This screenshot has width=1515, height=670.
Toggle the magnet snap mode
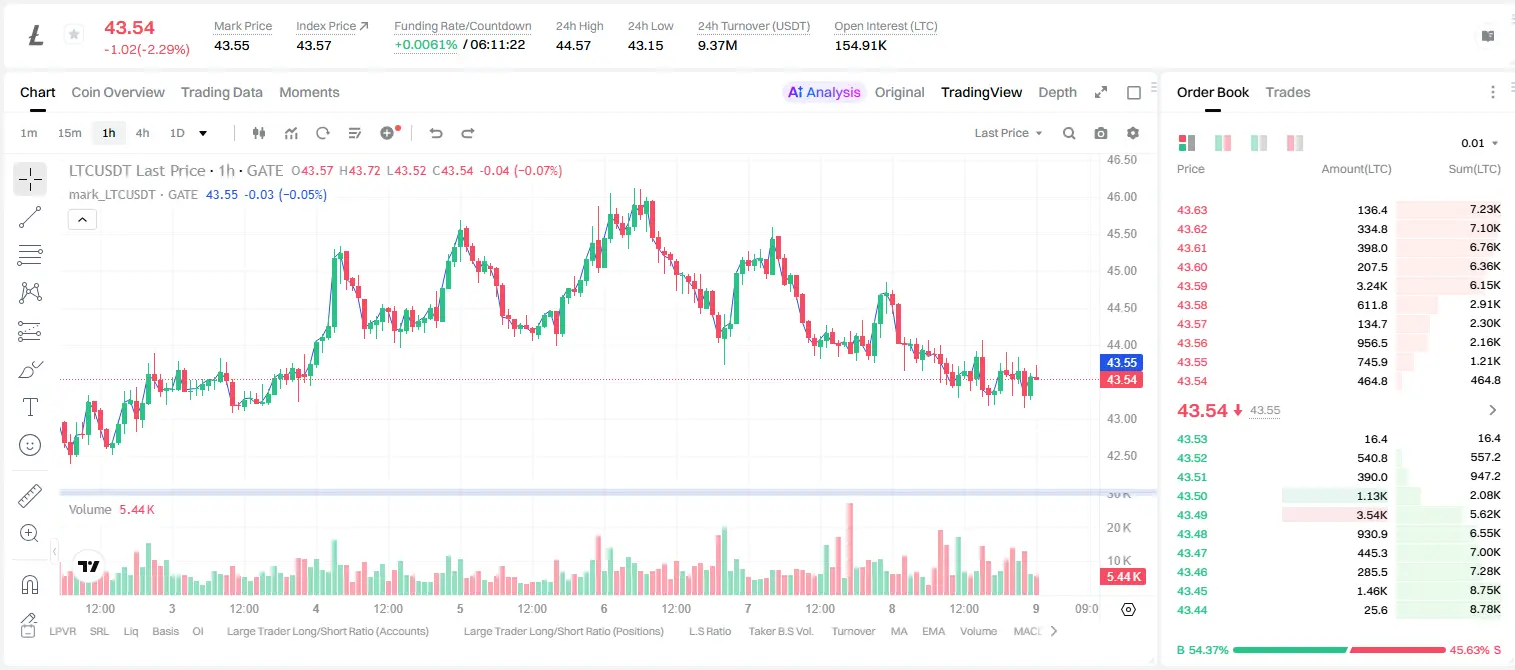tap(30, 584)
